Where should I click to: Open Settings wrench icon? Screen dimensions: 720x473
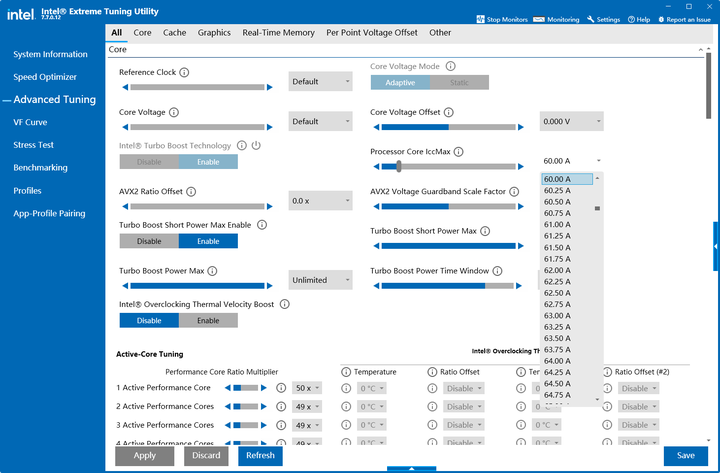(x=591, y=19)
